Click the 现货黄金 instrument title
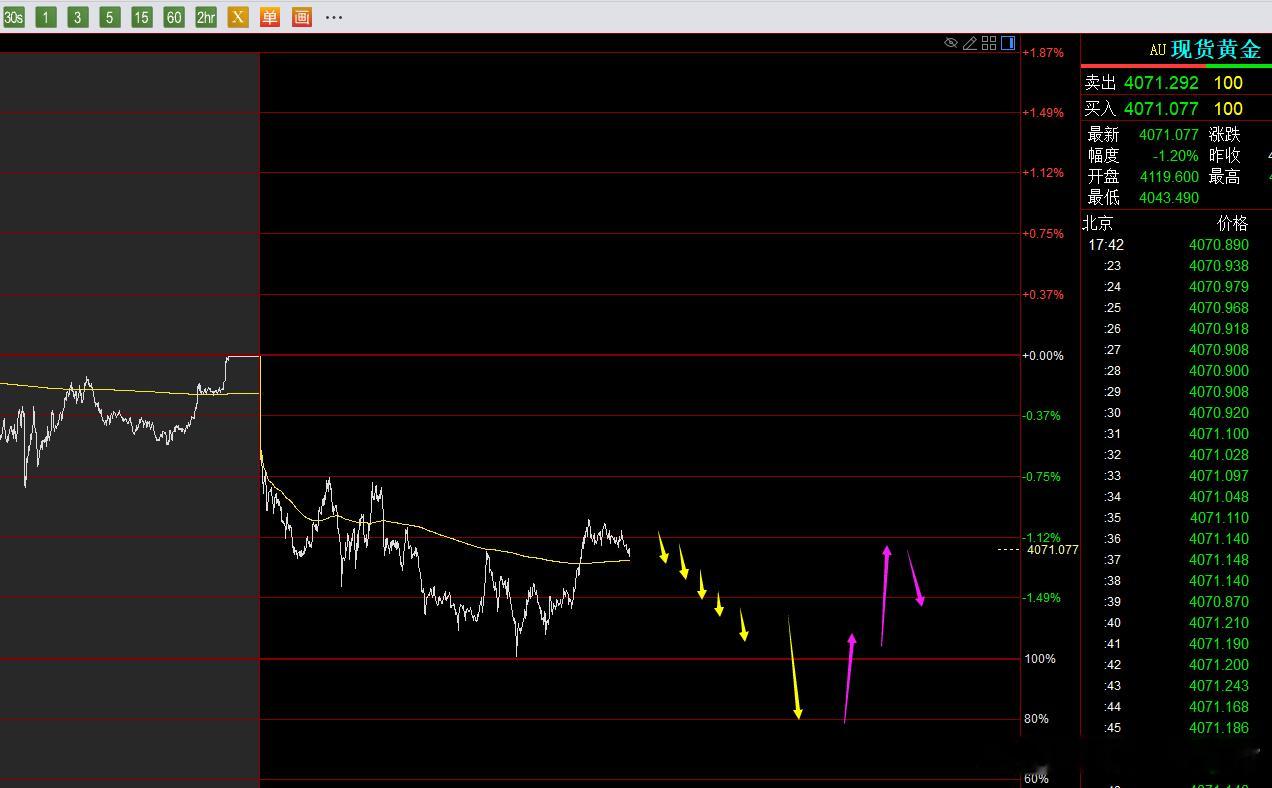This screenshot has width=1272, height=788. point(1215,49)
